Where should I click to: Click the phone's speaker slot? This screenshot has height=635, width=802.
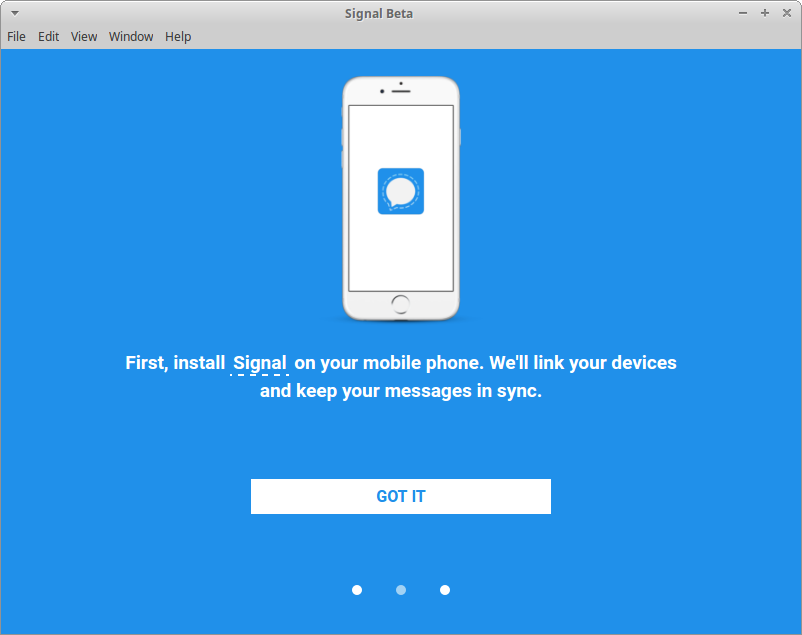point(401,89)
